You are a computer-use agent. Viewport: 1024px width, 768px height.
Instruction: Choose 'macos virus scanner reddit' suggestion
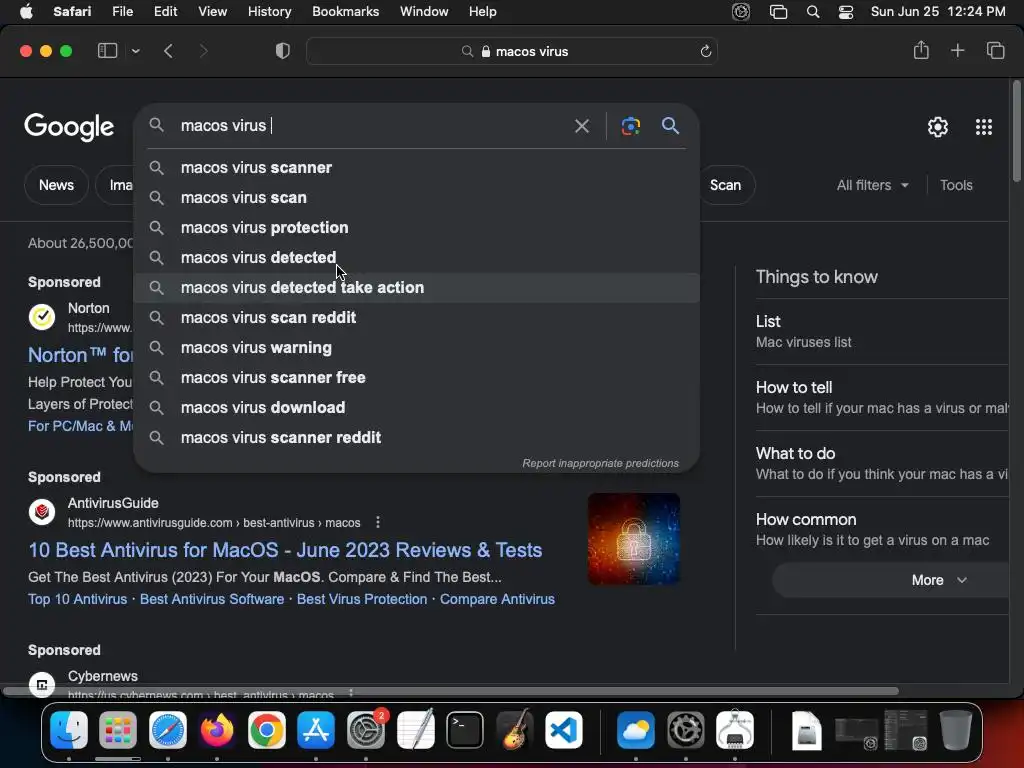(417, 438)
